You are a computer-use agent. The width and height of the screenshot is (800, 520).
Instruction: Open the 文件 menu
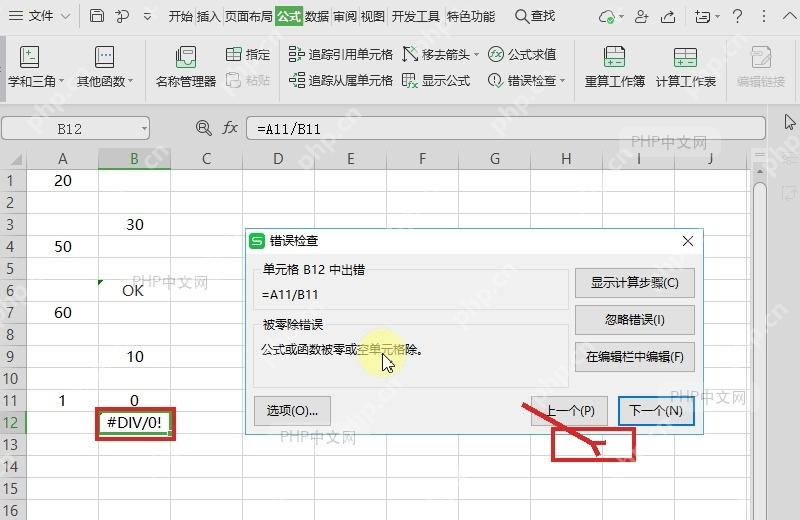[40, 16]
